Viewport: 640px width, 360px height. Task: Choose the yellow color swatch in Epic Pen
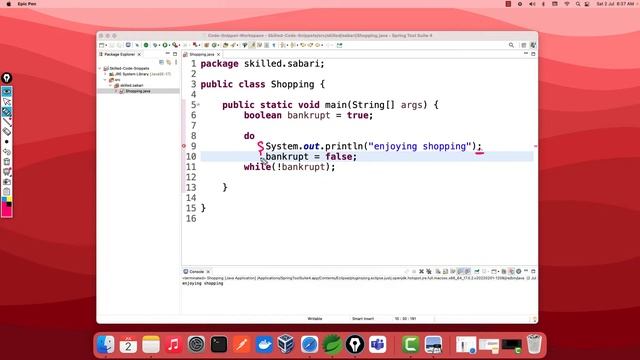click(9, 200)
